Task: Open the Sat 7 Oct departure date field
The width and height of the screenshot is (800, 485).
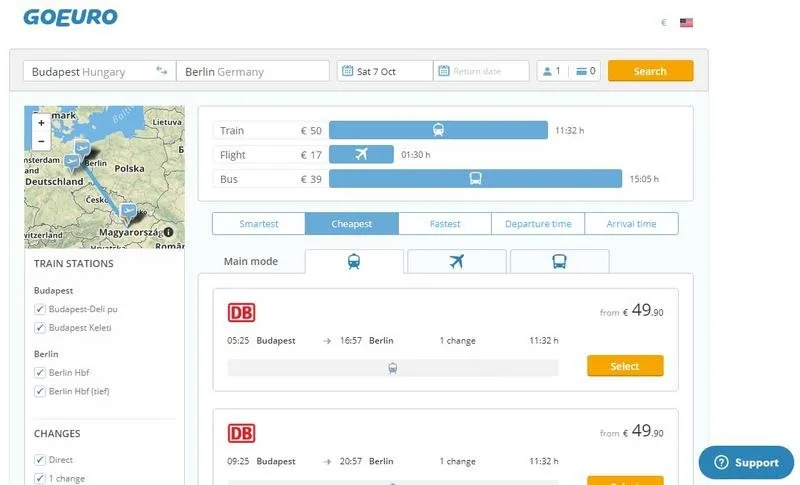Action: [385, 71]
